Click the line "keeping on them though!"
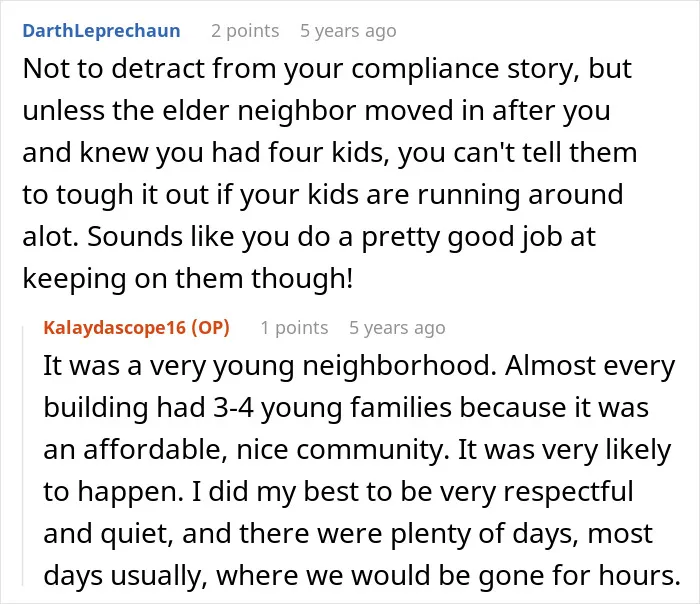This screenshot has width=700, height=604. tap(188, 279)
